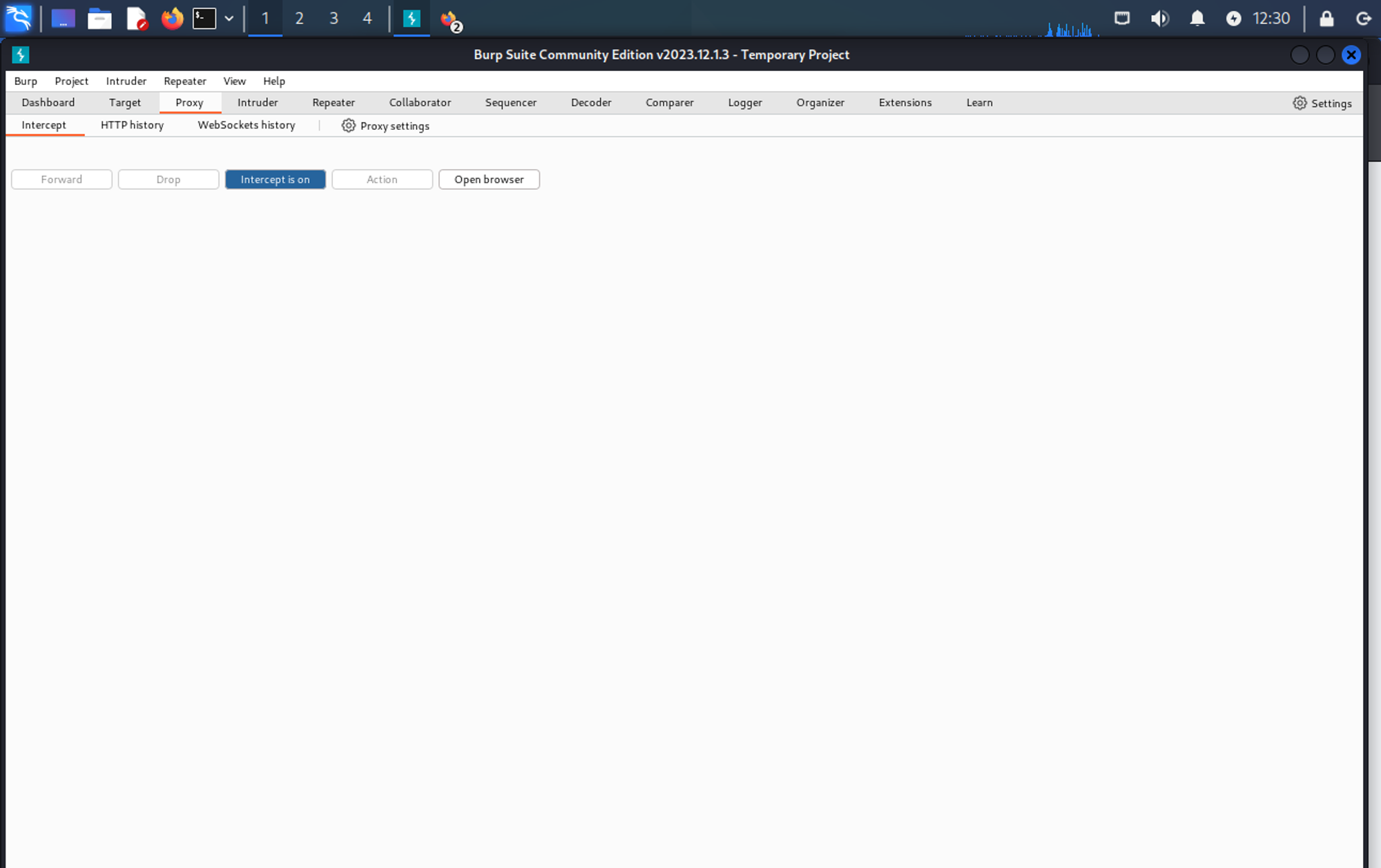
Task: Open the volume control tray icon
Action: coord(1160,18)
